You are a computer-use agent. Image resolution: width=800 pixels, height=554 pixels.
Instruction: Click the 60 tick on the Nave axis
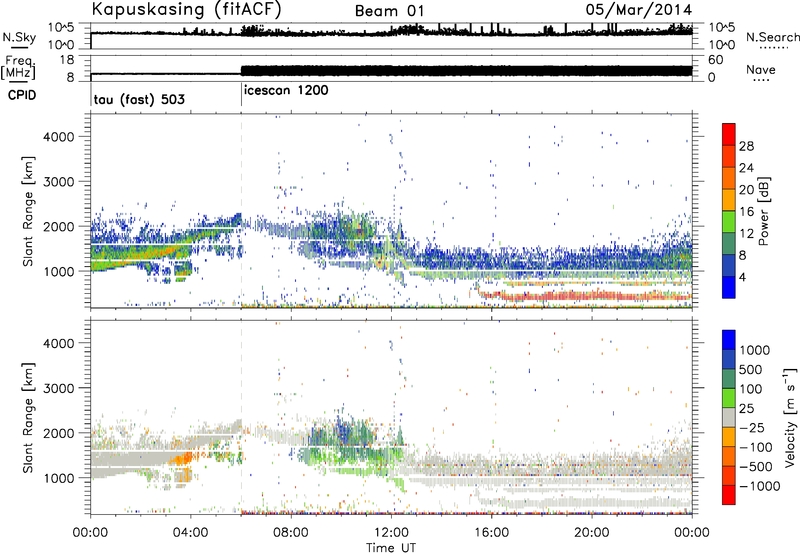pyautogui.click(x=715, y=60)
